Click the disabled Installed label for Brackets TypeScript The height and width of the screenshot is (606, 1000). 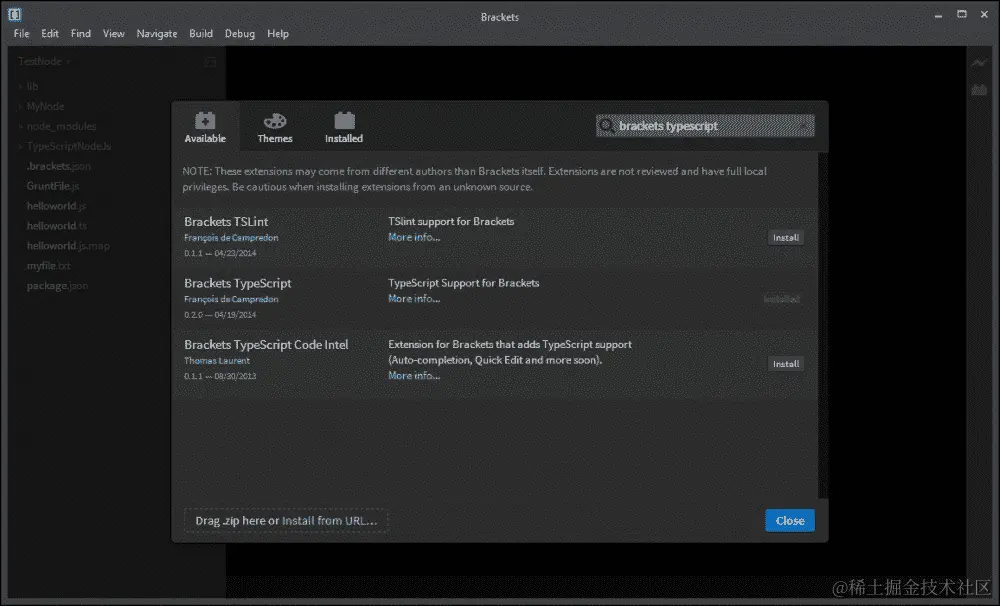[x=782, y=299]
